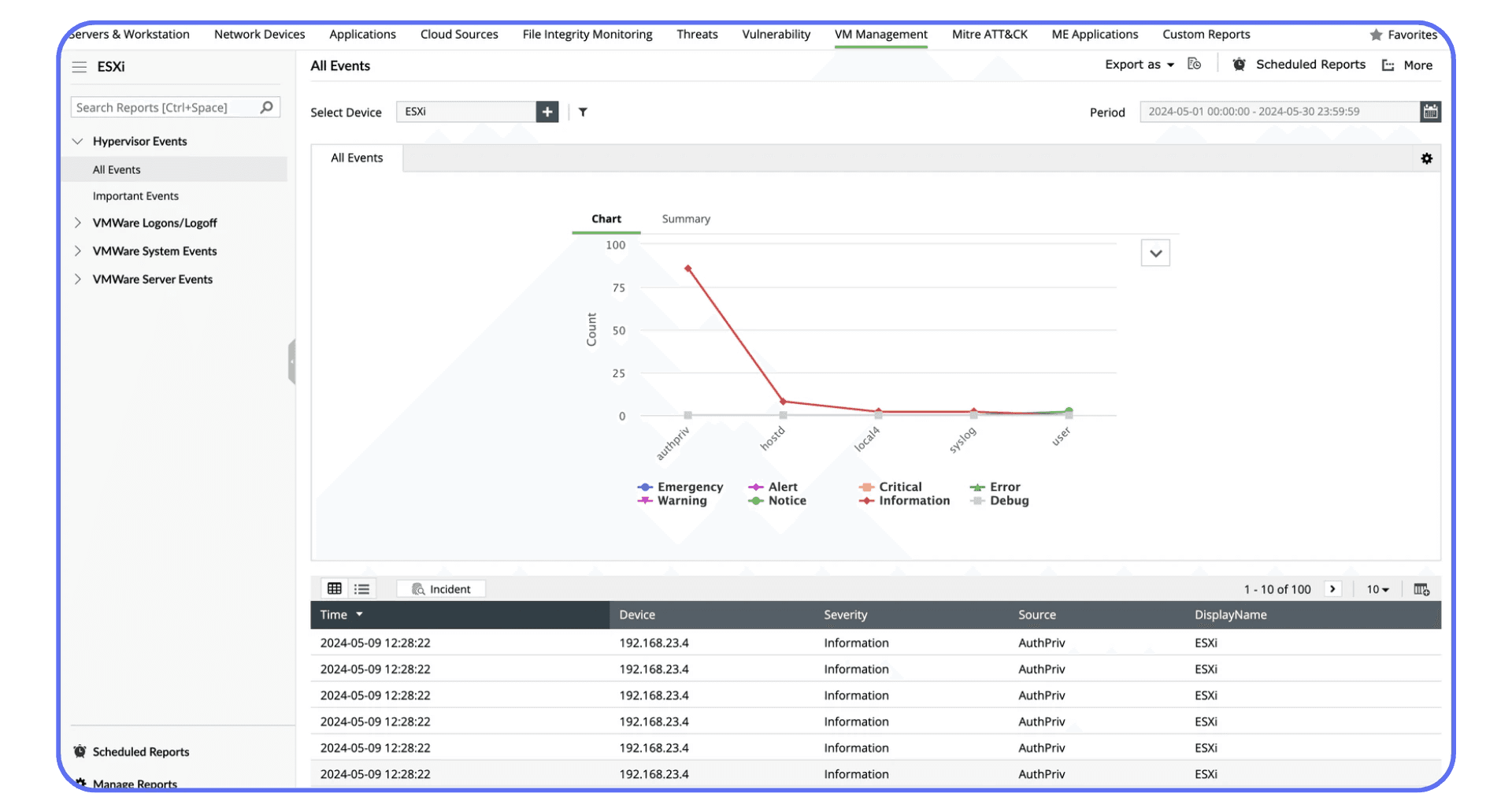This screenshot has width=1512, height=812.
Task: Open the Cloud Sources tab
Action: click(x=459, y=35)
